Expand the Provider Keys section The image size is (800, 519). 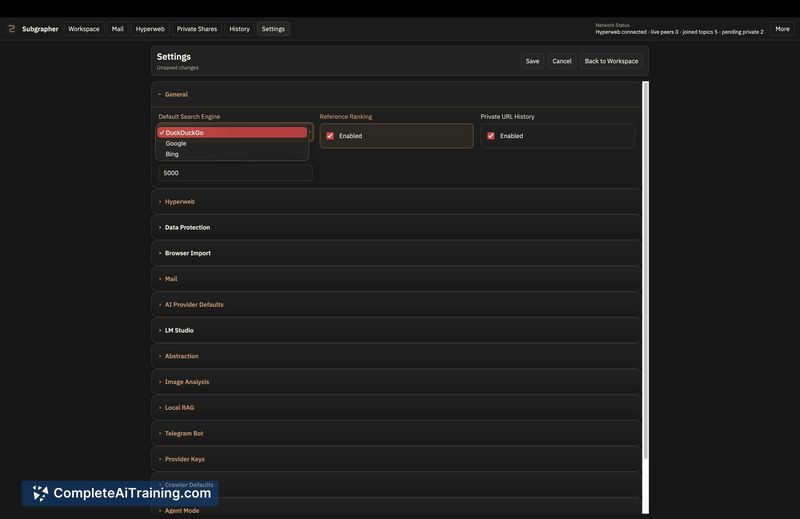396,459
